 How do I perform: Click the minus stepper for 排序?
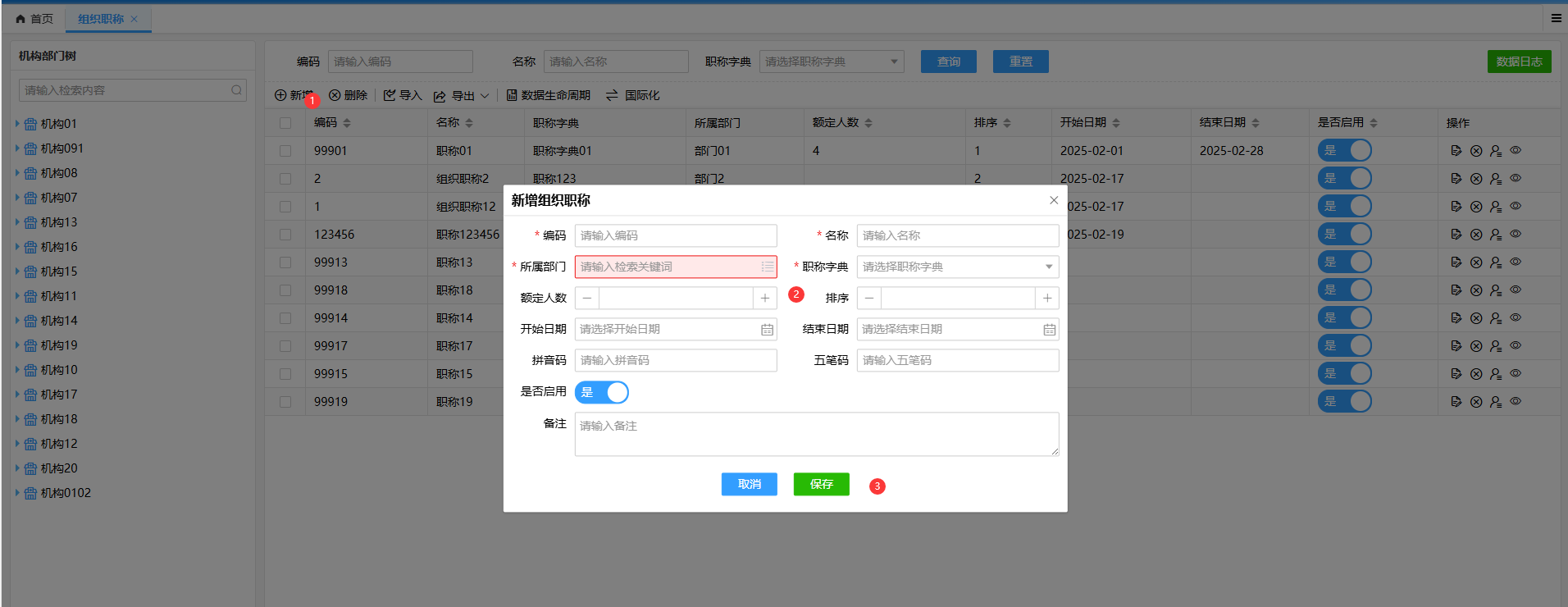click(x=869, y=299)
